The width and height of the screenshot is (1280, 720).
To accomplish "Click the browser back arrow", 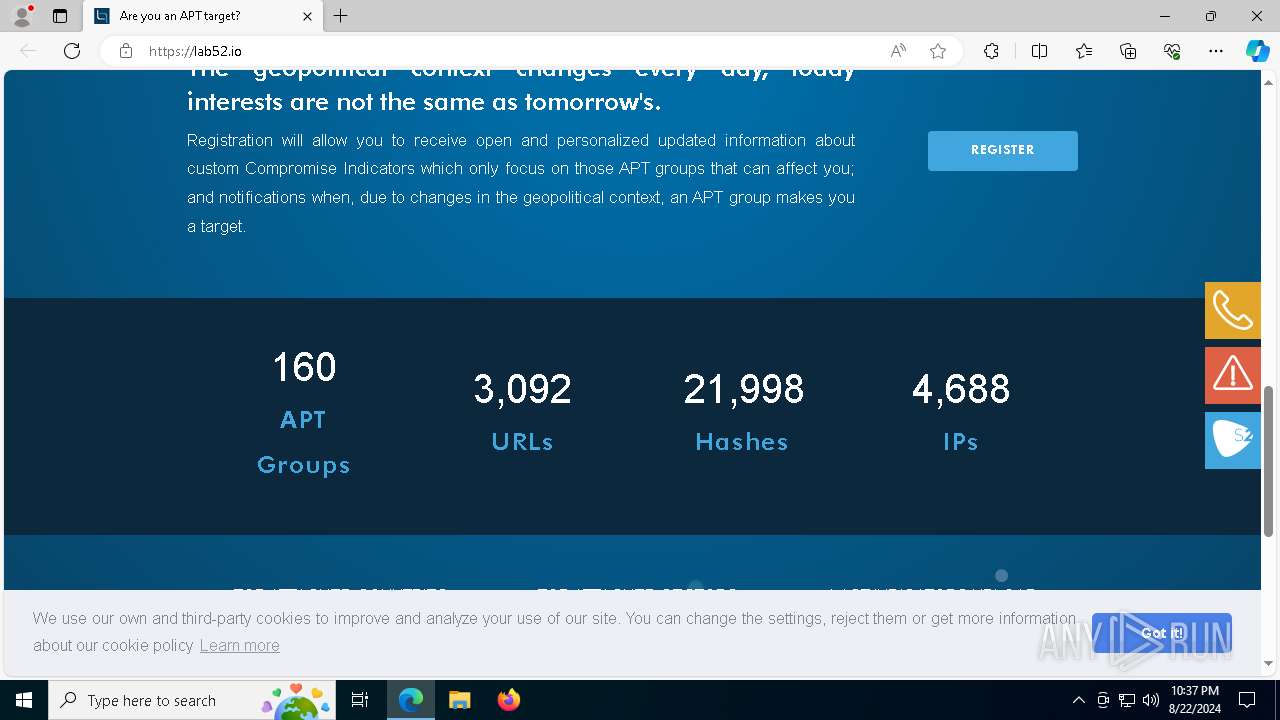I will tap(28, 51).
